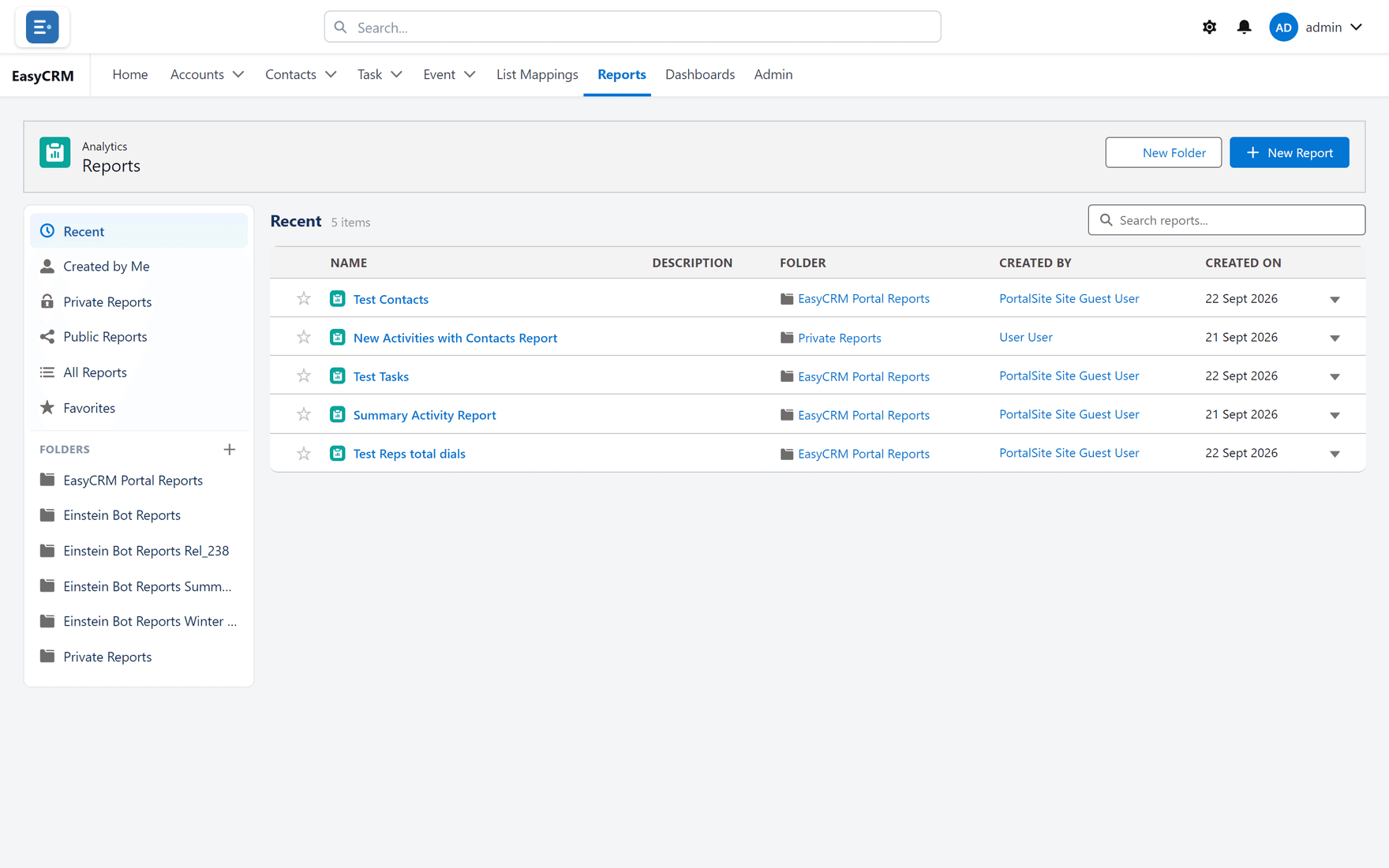Viewport: 1389px width, 868px height.
Task: Click the Recent clock icon
Action: [x=47, y=230]
